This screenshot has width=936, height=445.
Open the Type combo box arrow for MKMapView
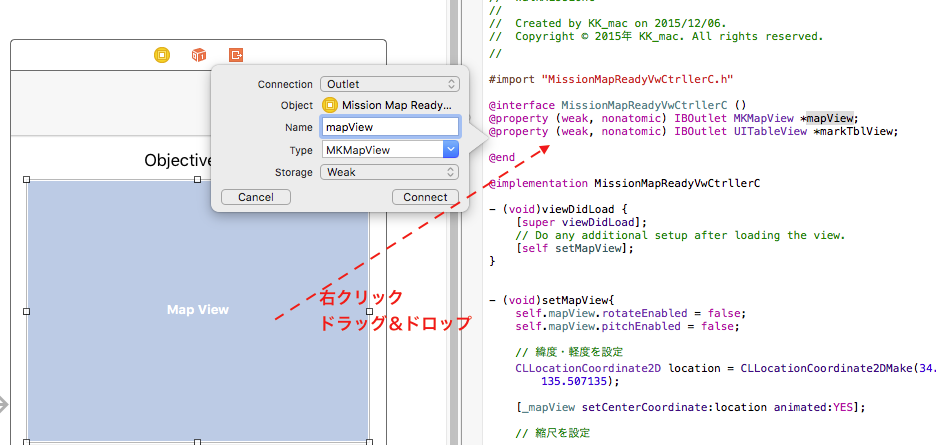click(451, 150)
